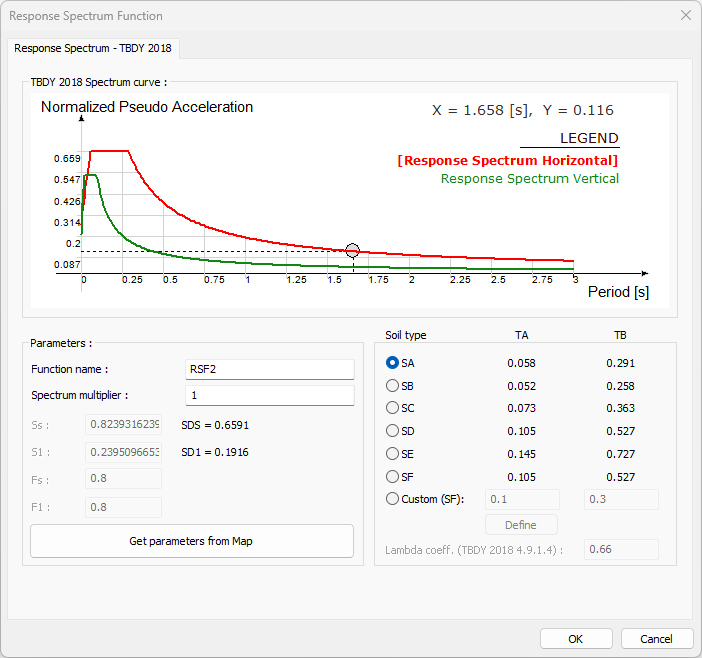Click the Ss parameter value field
This screenshot has height=658, width=702.
[x=124, y=424]
